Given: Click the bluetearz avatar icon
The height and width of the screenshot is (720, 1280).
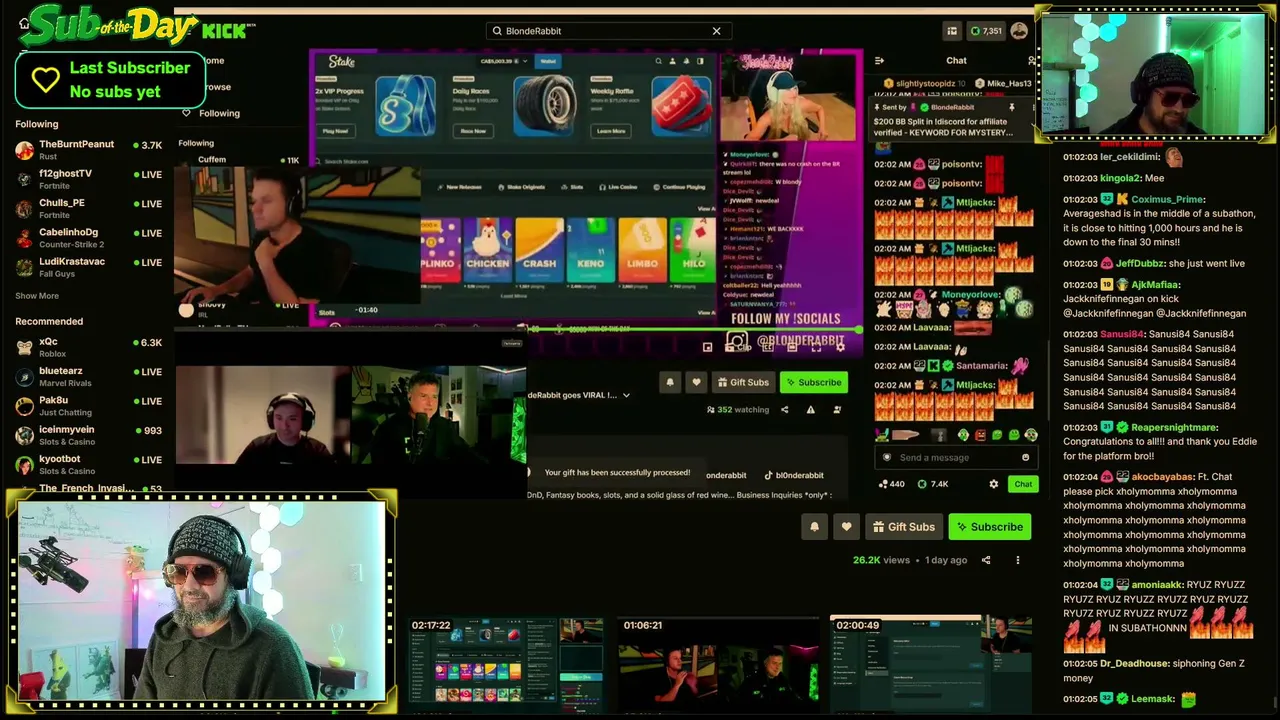Looking at the screenshot, I should pos(25,377).
